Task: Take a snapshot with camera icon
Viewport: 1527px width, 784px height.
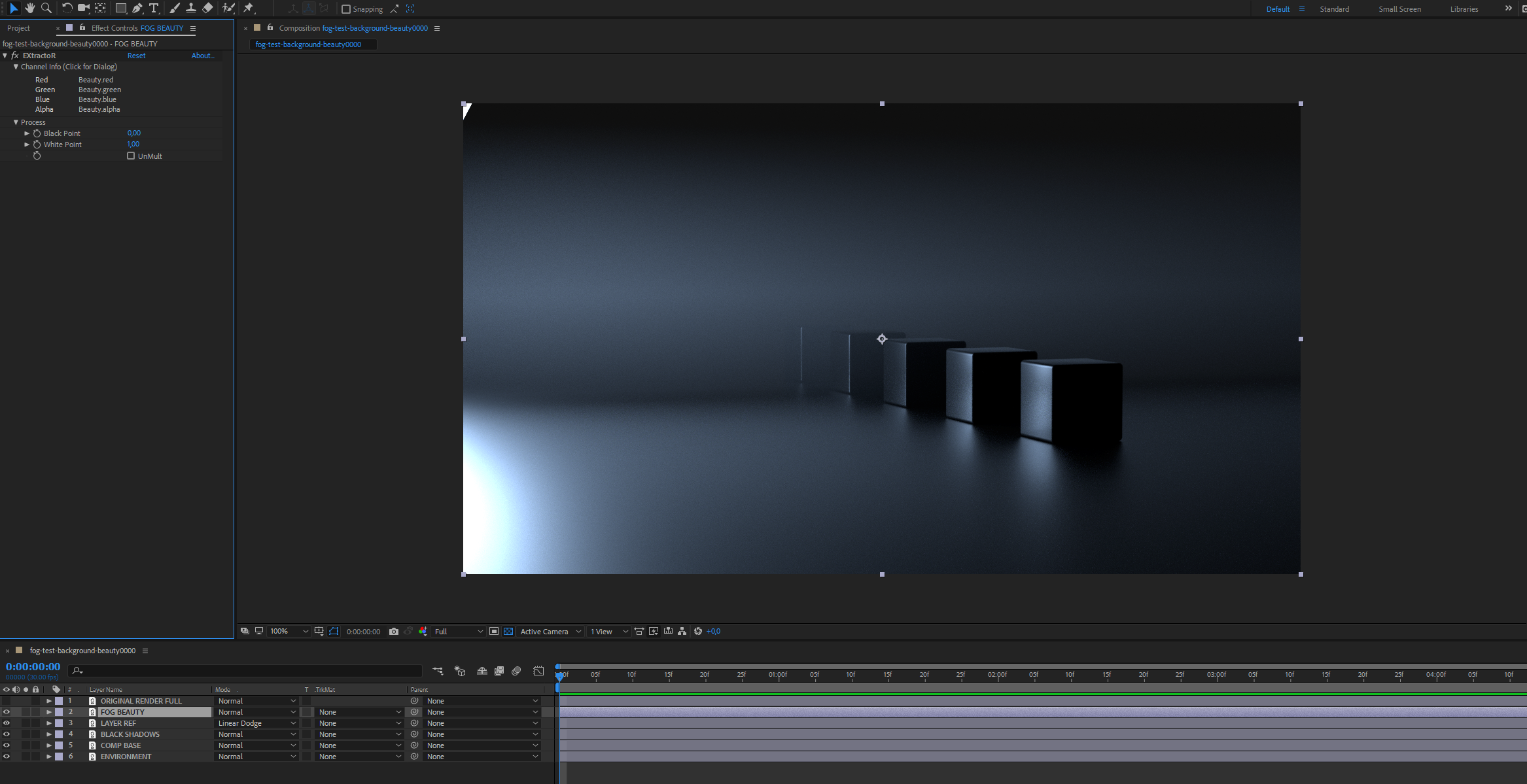Action: (394, 631)
